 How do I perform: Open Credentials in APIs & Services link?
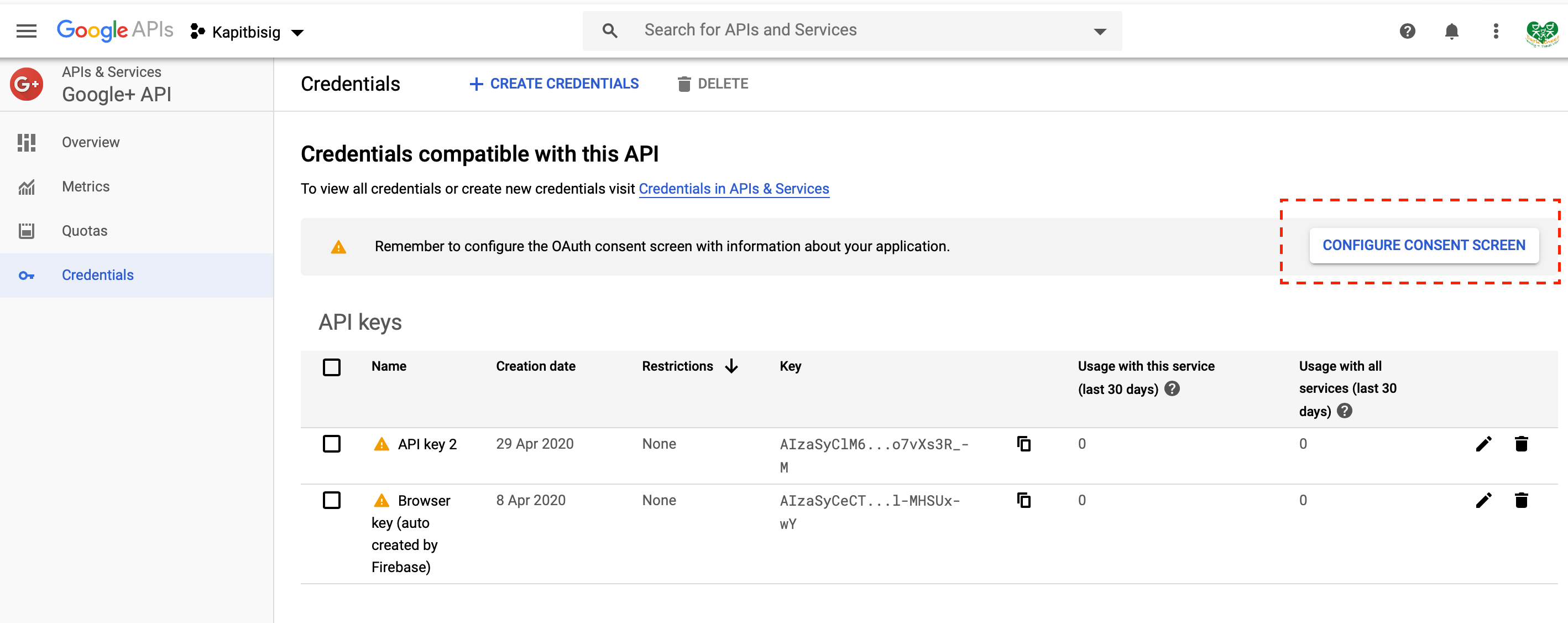coord(734,189)
